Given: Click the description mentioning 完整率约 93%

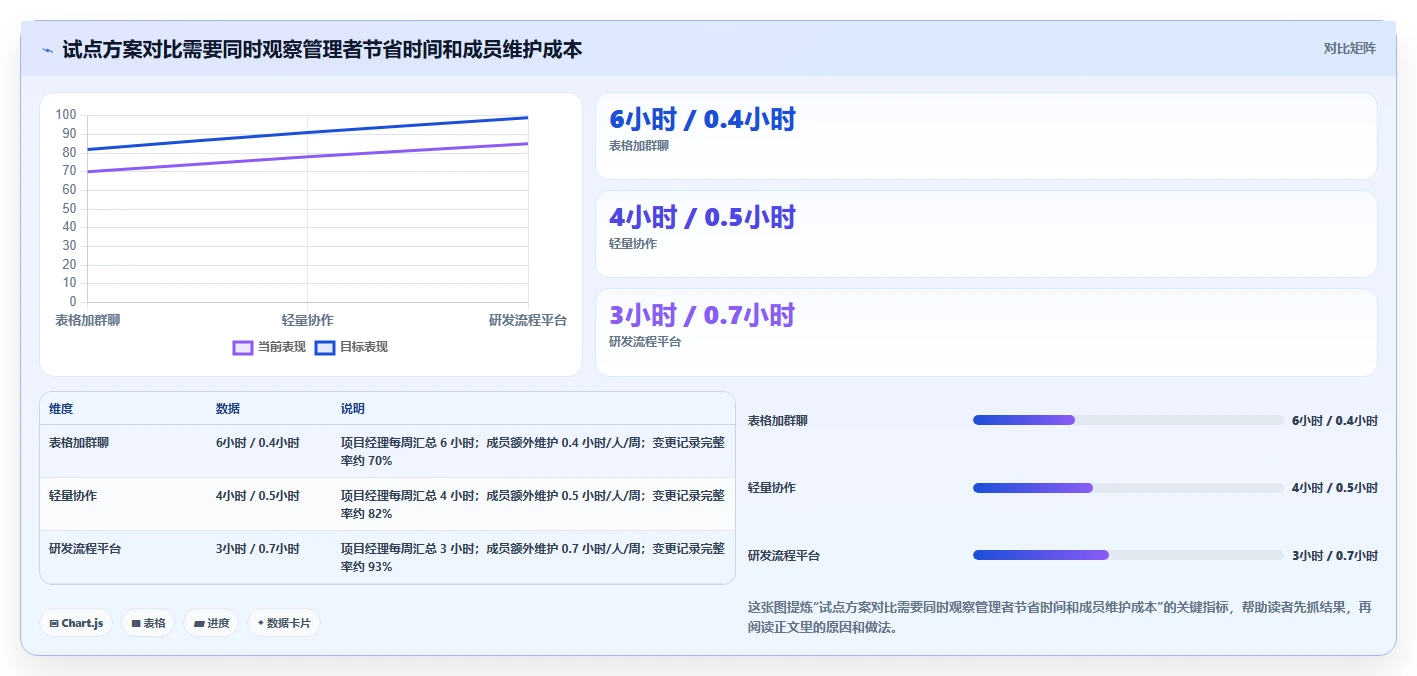Looking at the screenshot, I should [x=533, y=557].
